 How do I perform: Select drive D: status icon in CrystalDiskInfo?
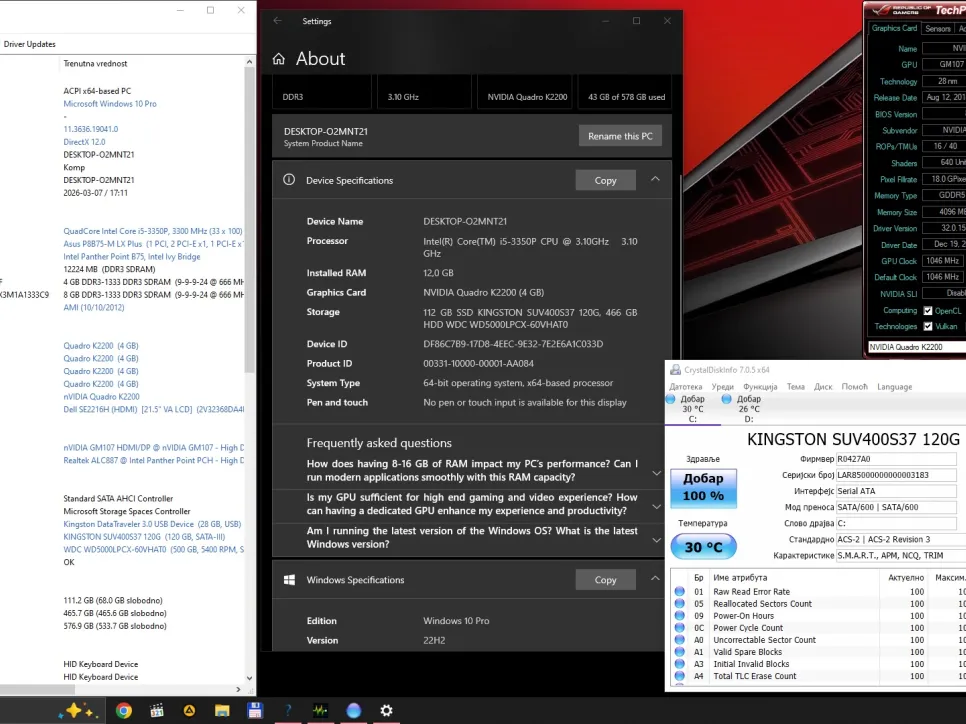(727, 399)
